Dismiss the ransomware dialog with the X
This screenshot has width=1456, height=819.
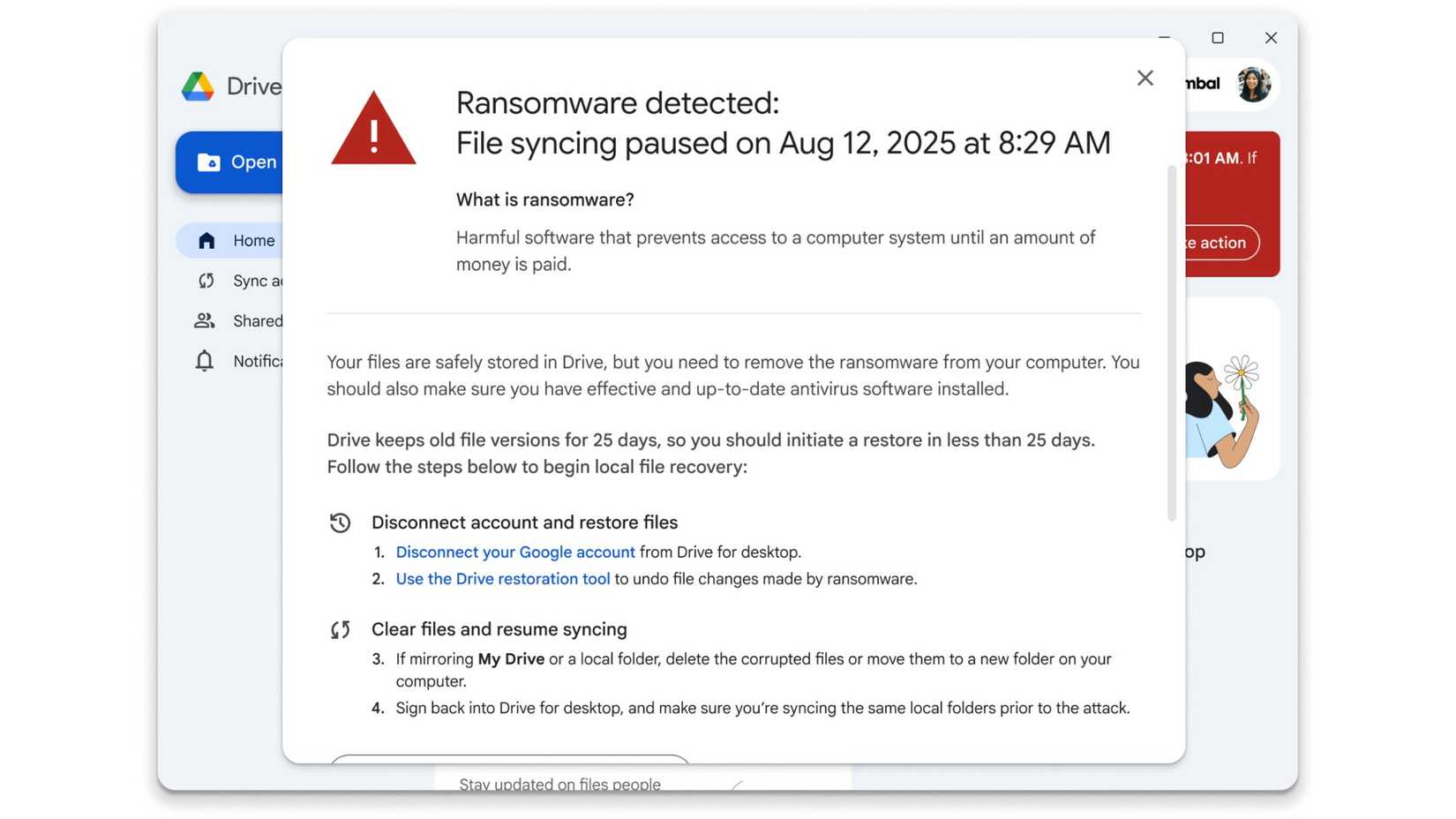click(x=1145, y=78)
